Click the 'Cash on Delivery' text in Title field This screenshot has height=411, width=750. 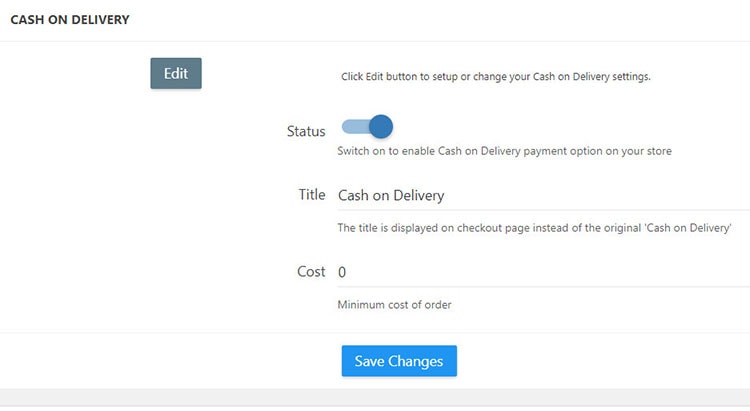point(391,195)
